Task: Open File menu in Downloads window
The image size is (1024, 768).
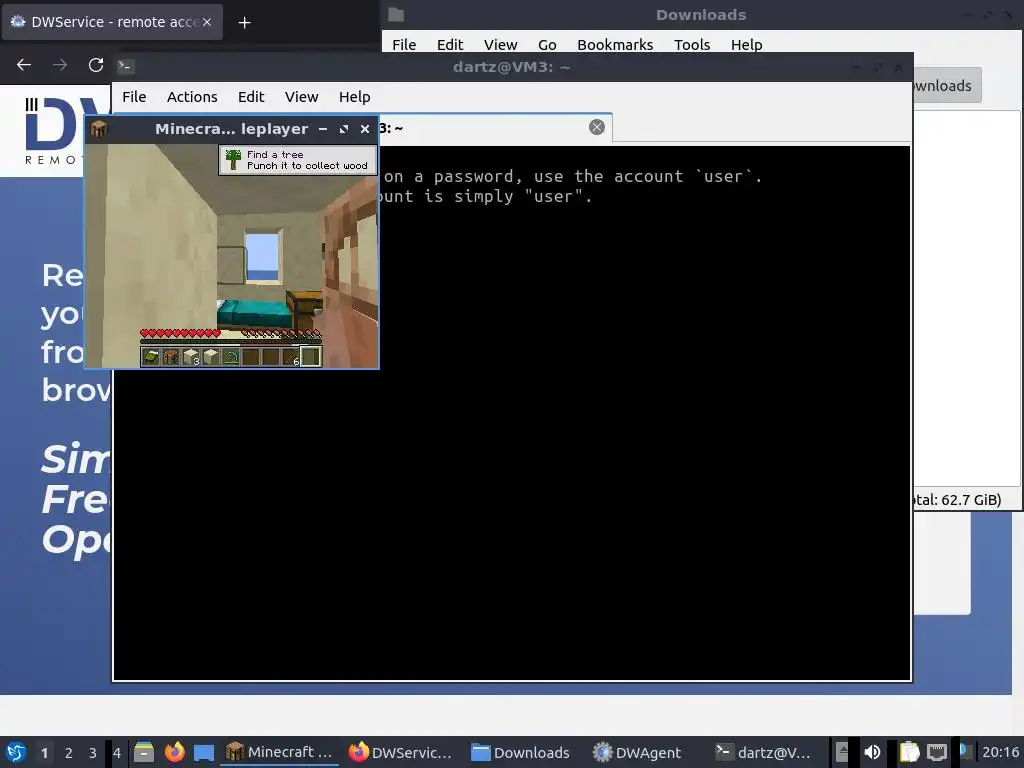Action: click(404, 44)
